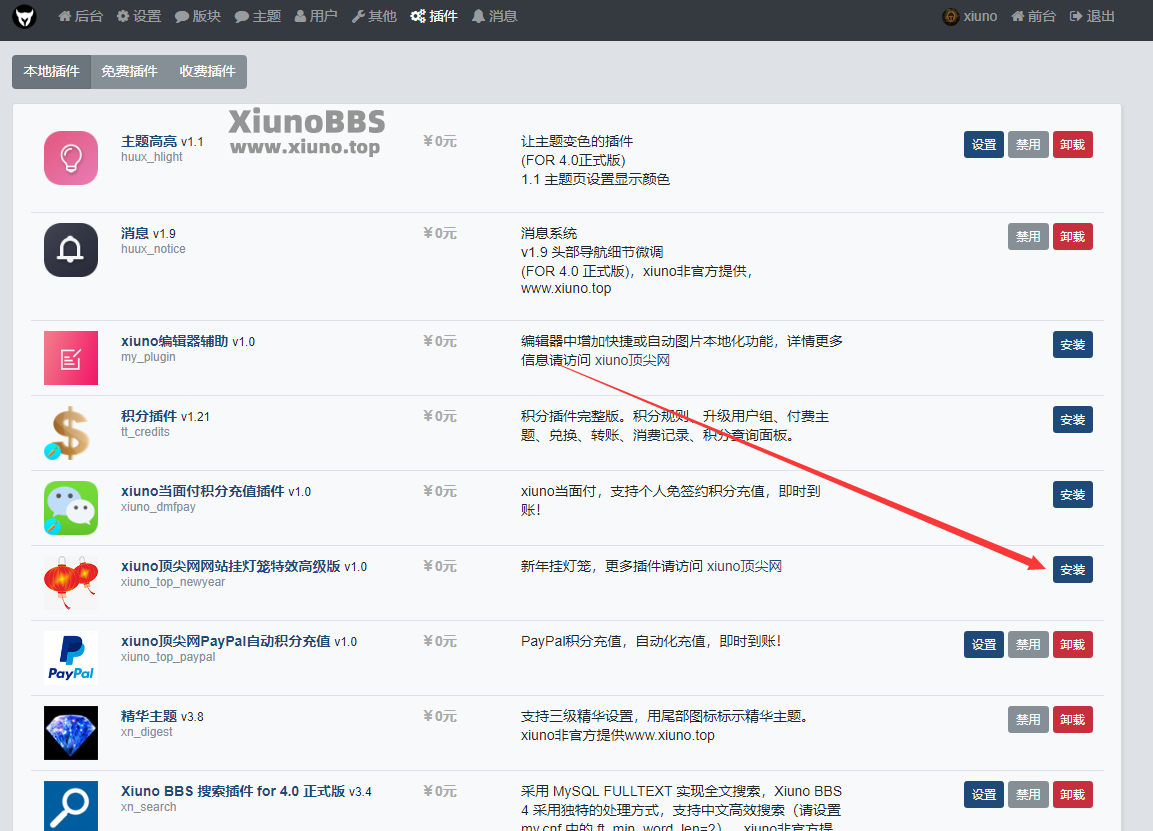Go to 前台 link in the top bar

click(x=1033, y=16)
